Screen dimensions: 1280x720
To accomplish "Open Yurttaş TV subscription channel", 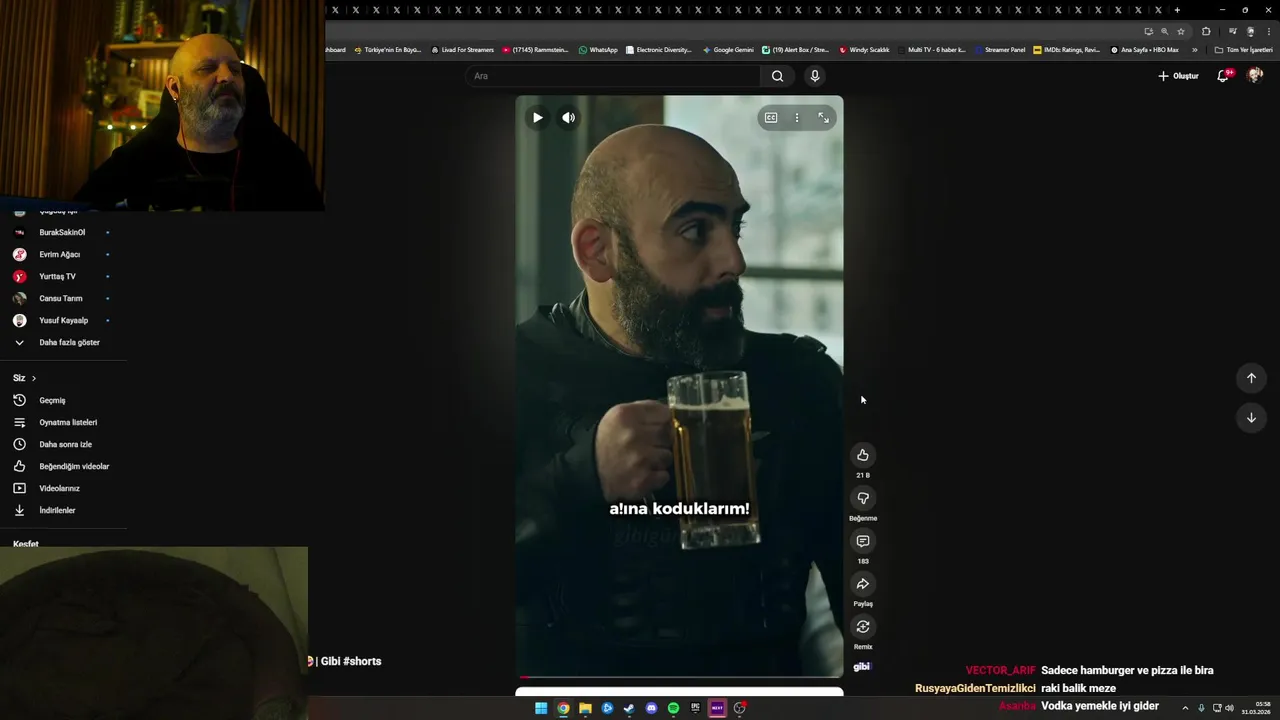I will tap(63, 276).
